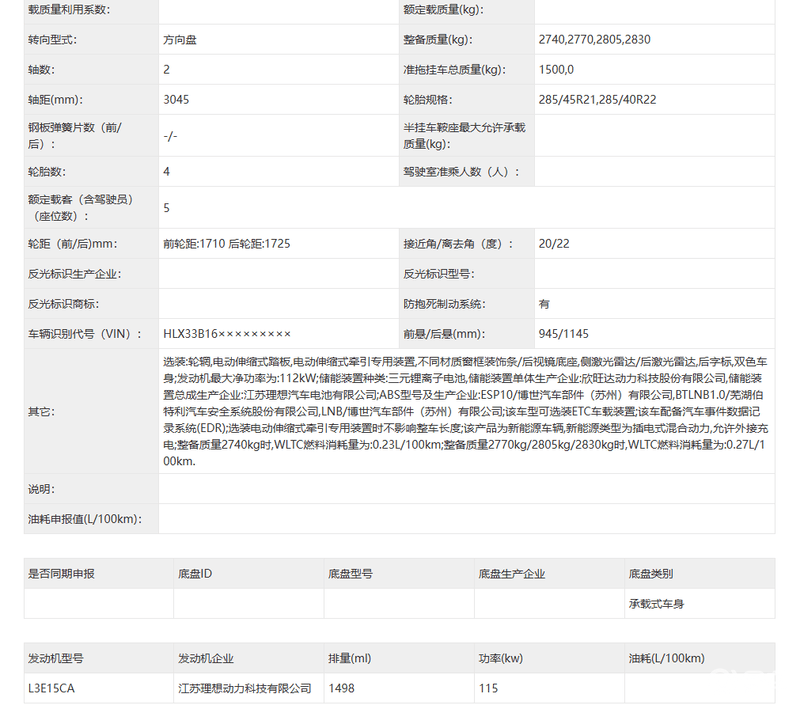
Task: Click the 防抱死制动系统 label
Action: 444,304
